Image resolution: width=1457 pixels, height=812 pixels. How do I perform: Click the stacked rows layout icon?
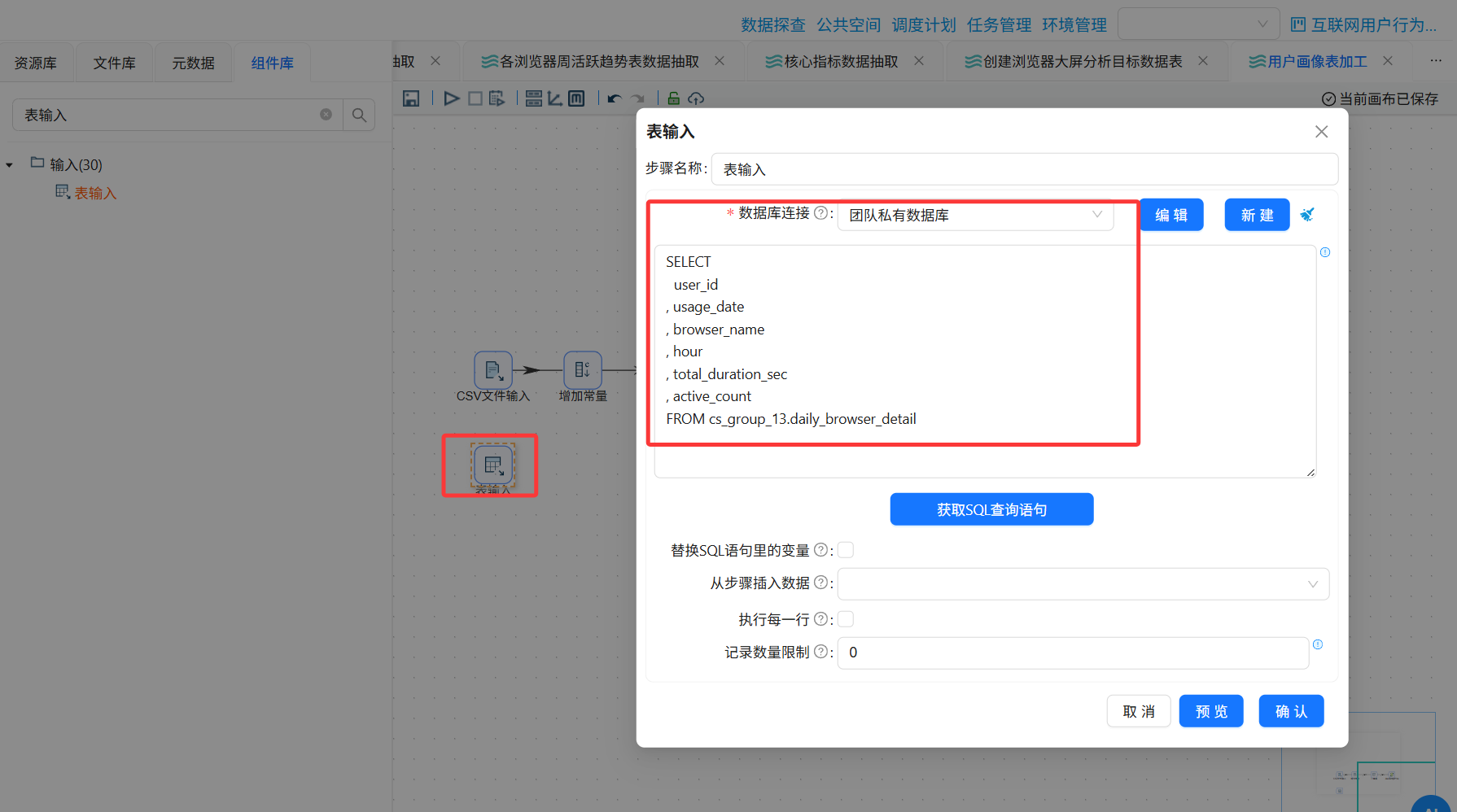pyautogui.click(x=534, y=98)
